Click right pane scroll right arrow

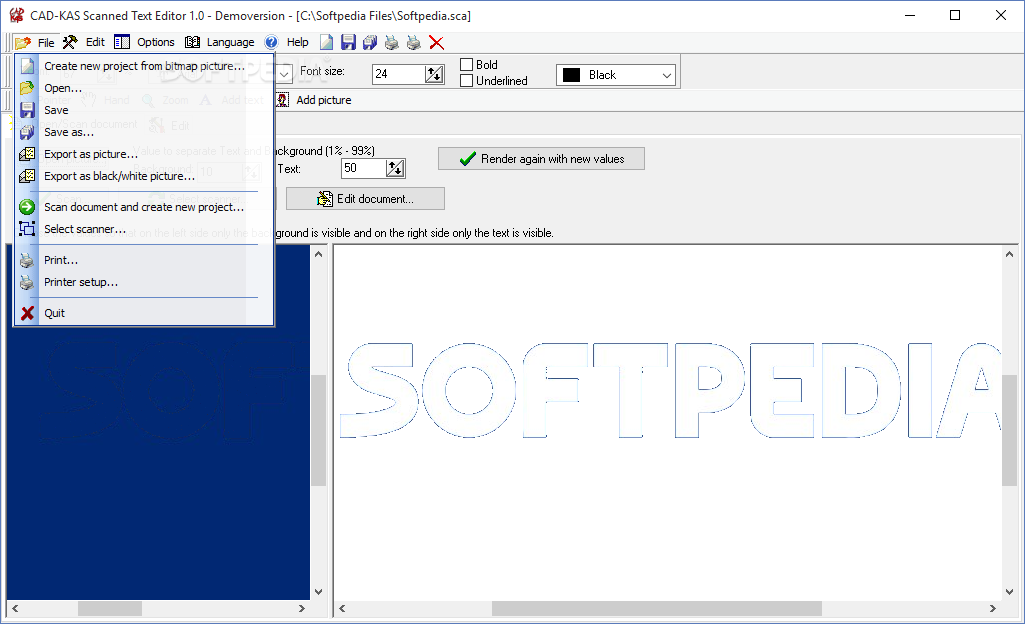[993, 608]
